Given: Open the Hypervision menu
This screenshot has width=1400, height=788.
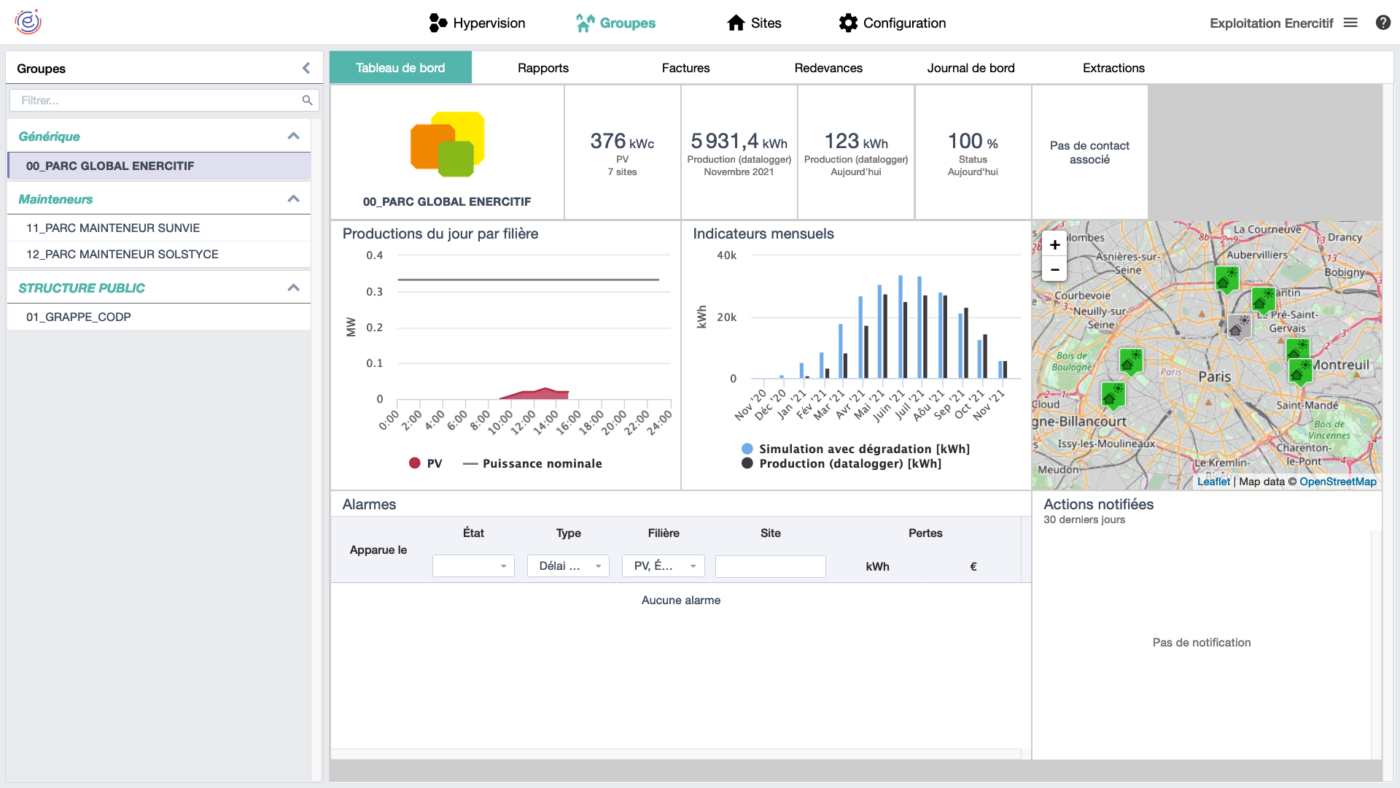Looking at the screenshot, I should click(x=477, y=23).
